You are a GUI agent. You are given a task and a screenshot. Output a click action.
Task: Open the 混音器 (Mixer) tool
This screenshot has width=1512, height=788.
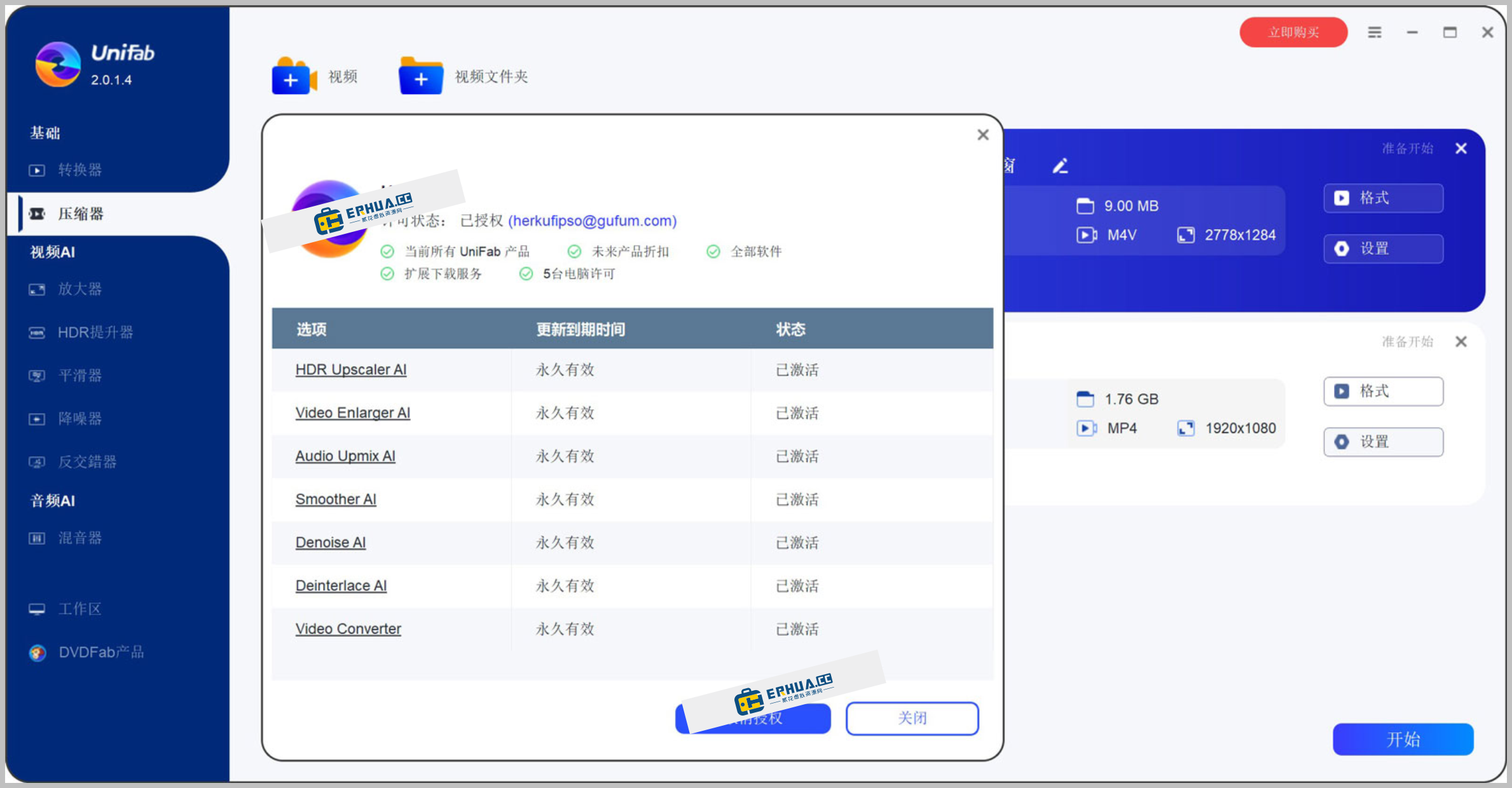pyautogui.click(x=79, y=538)
